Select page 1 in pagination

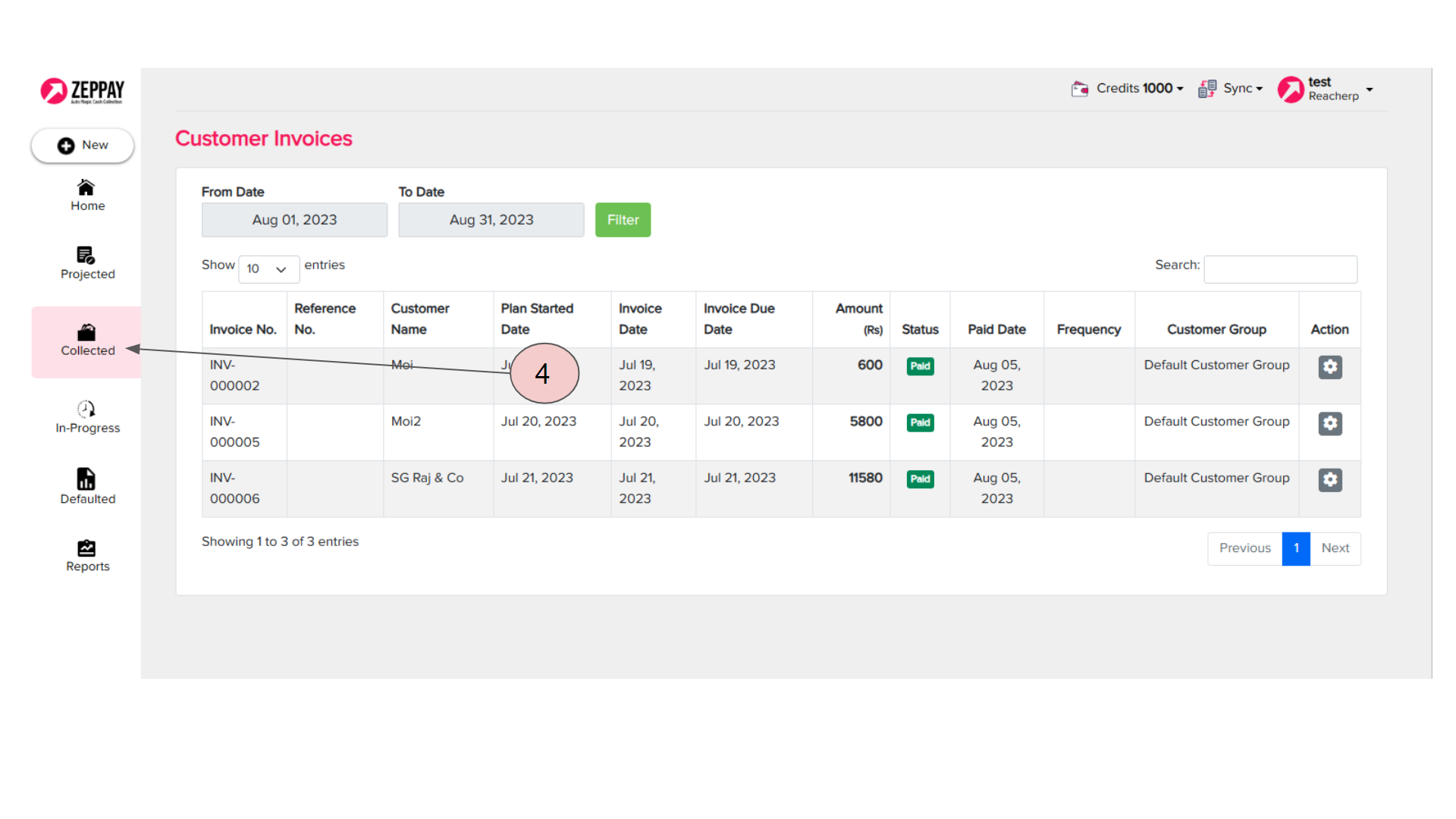point(1296,548)
